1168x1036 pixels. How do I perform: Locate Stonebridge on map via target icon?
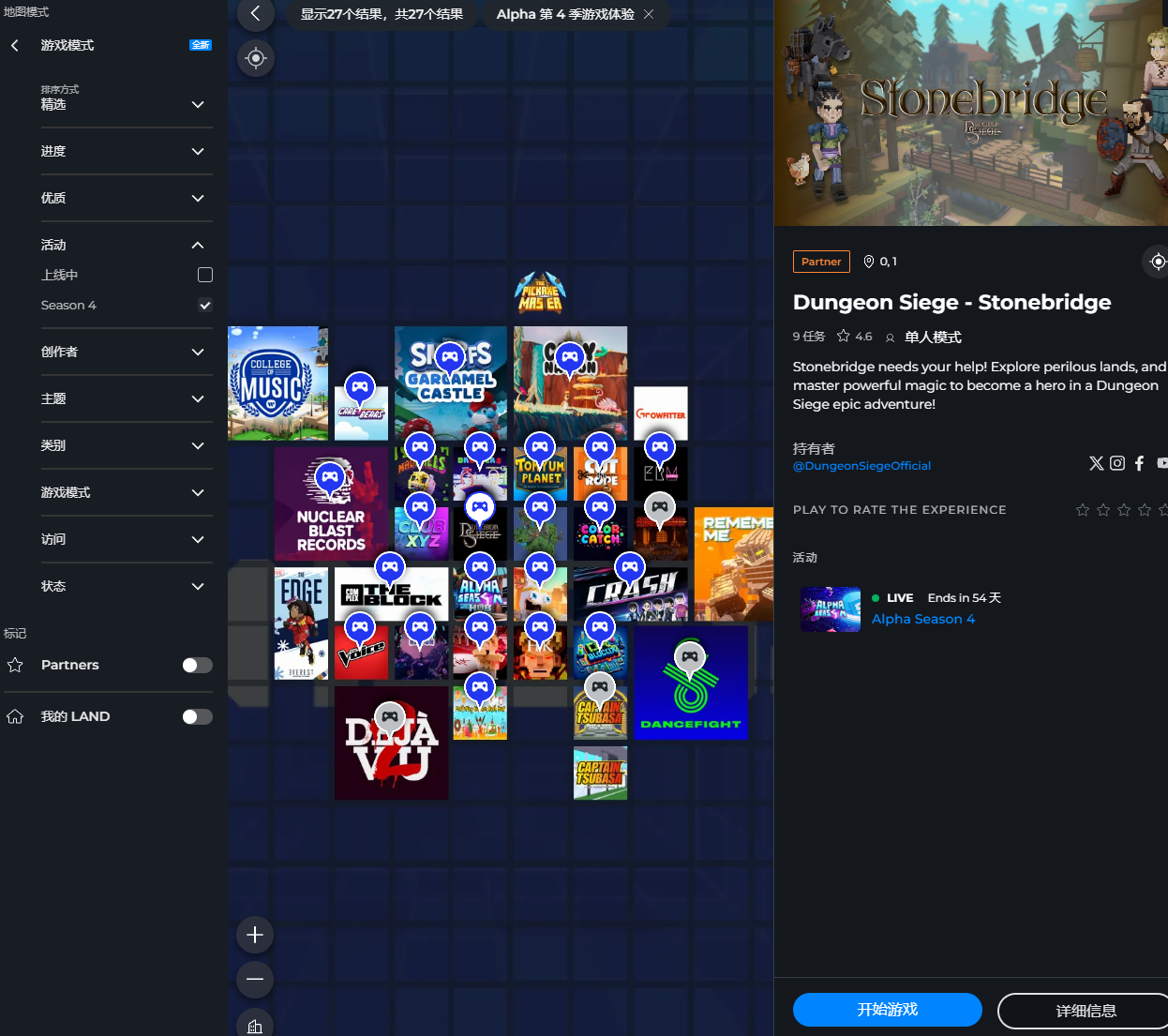pyautogui.click(x=1158, y=262)
